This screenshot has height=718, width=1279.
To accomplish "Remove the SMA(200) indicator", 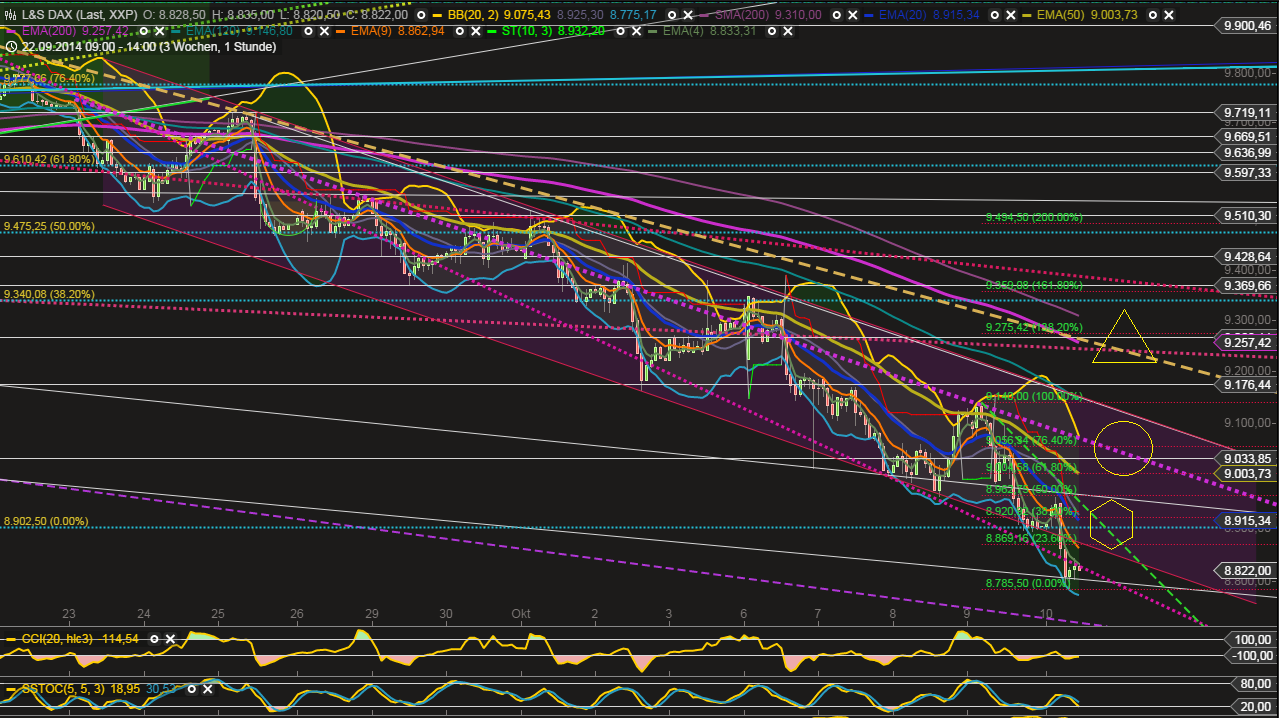I will tap(853, 15).
